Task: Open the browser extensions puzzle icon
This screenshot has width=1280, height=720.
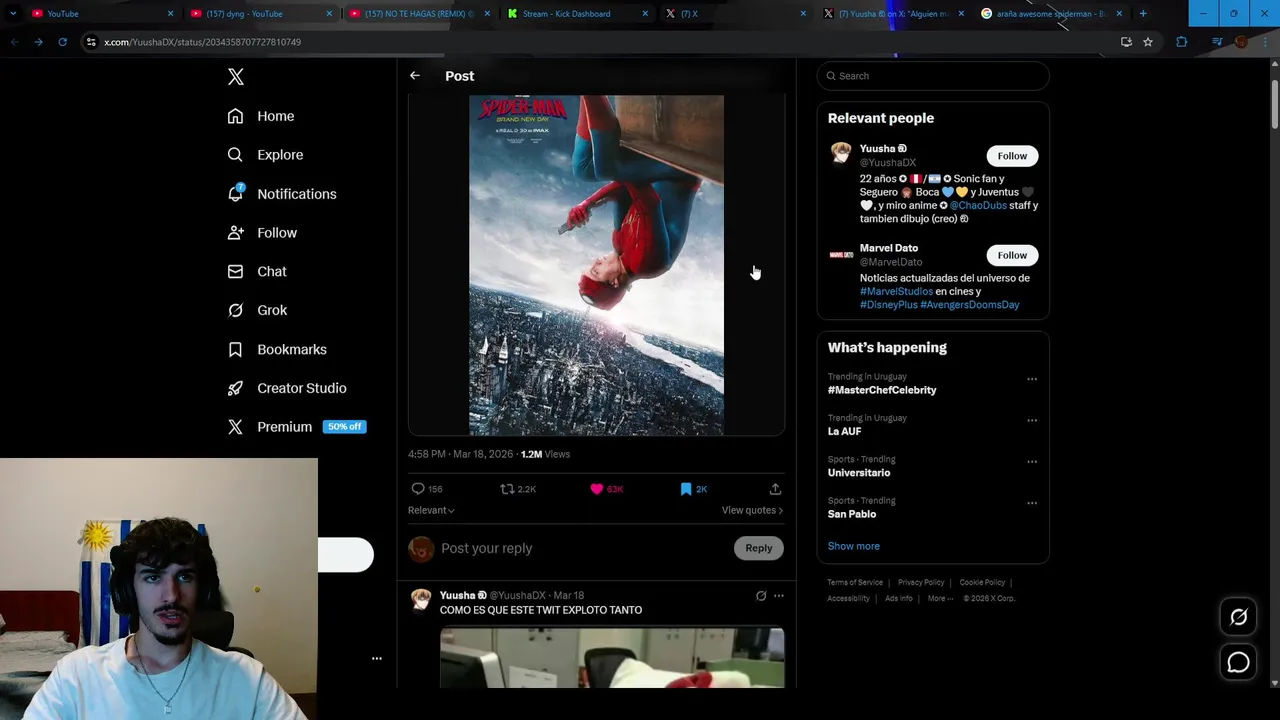Action: click(x=1182, y=42)
